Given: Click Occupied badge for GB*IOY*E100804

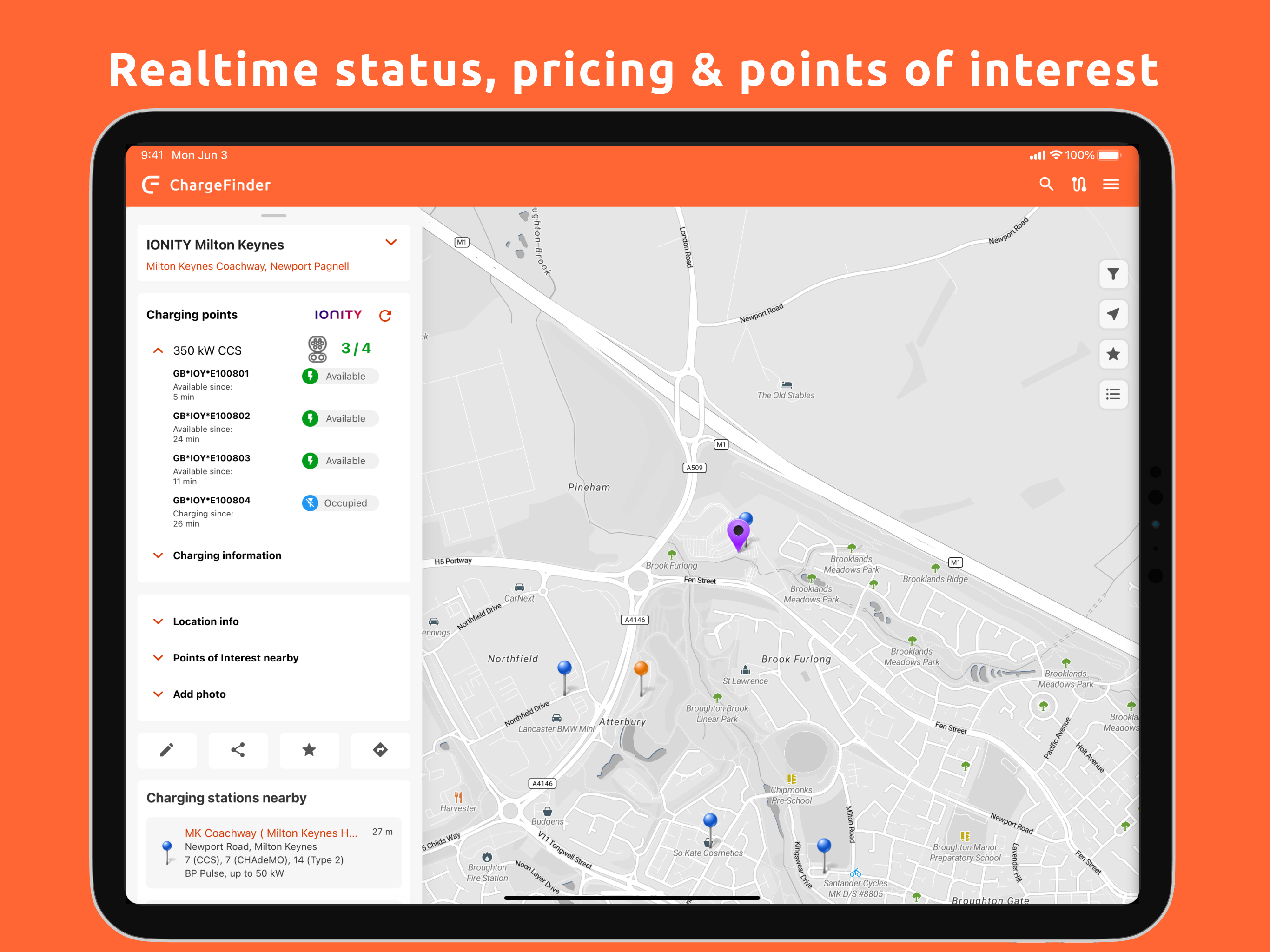Looking at the screenshot, I should [x=340, y=503].
